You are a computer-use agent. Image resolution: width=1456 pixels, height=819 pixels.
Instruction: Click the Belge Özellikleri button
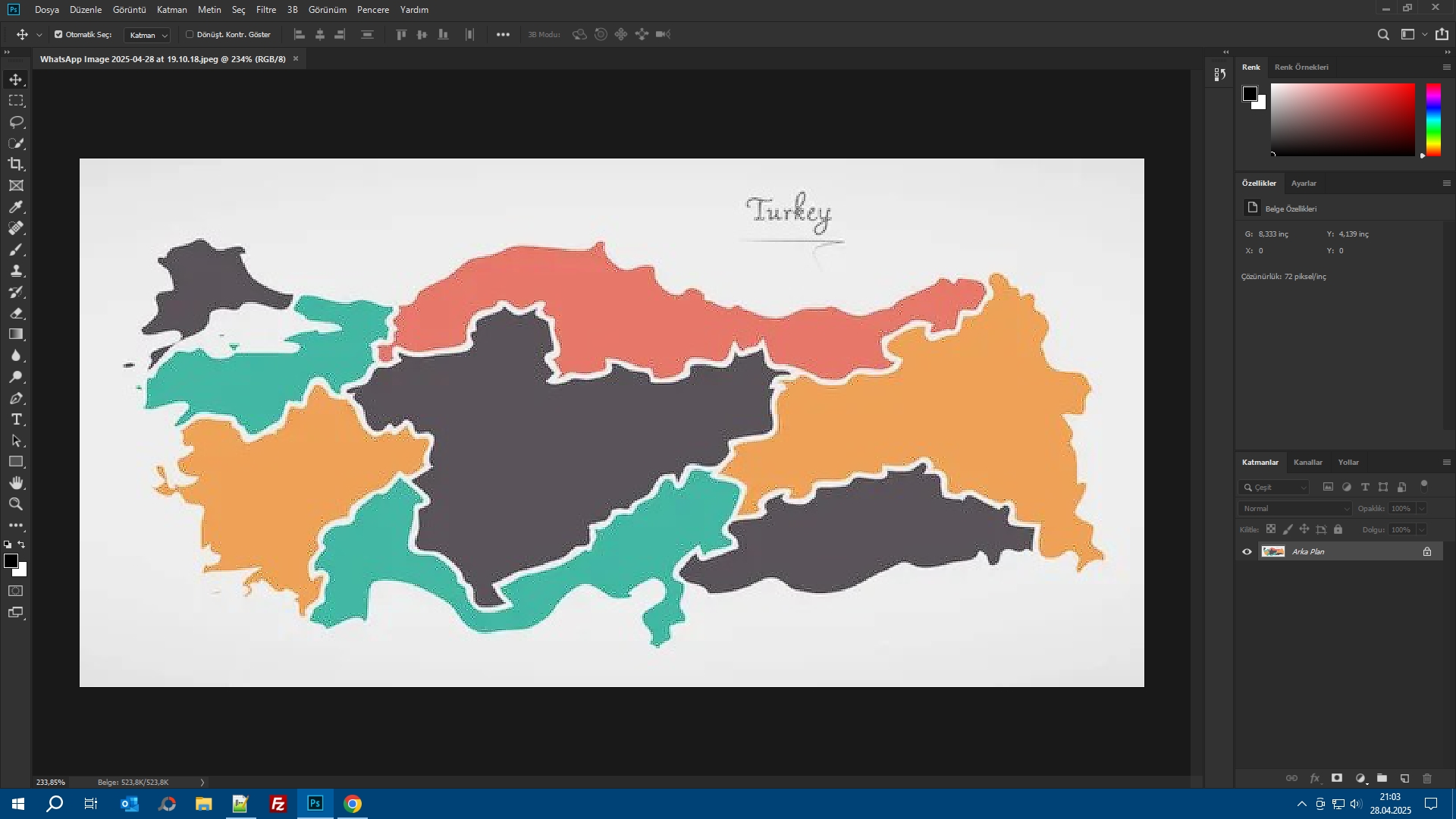1252,209
